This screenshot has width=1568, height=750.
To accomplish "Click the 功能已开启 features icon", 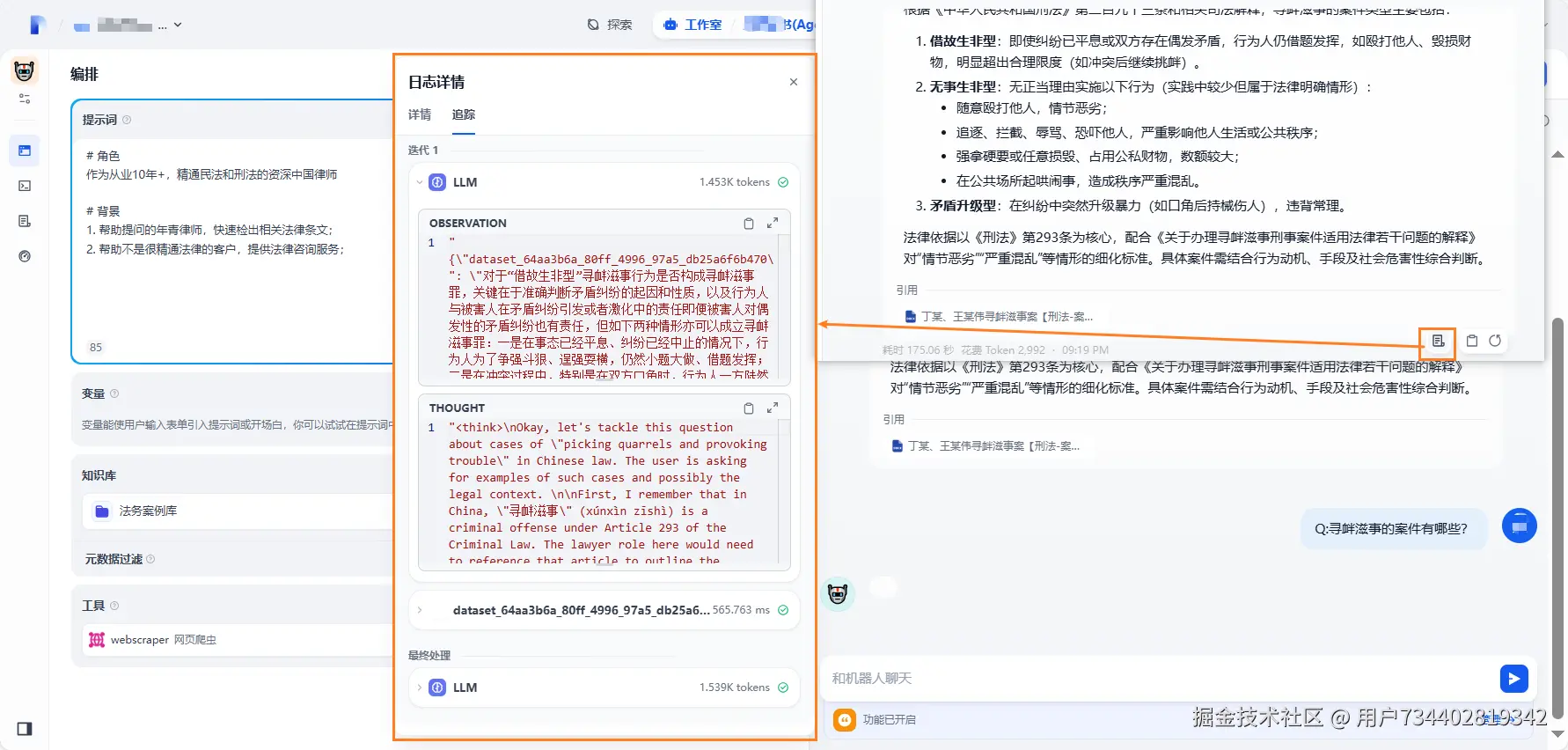I will 845,720.
